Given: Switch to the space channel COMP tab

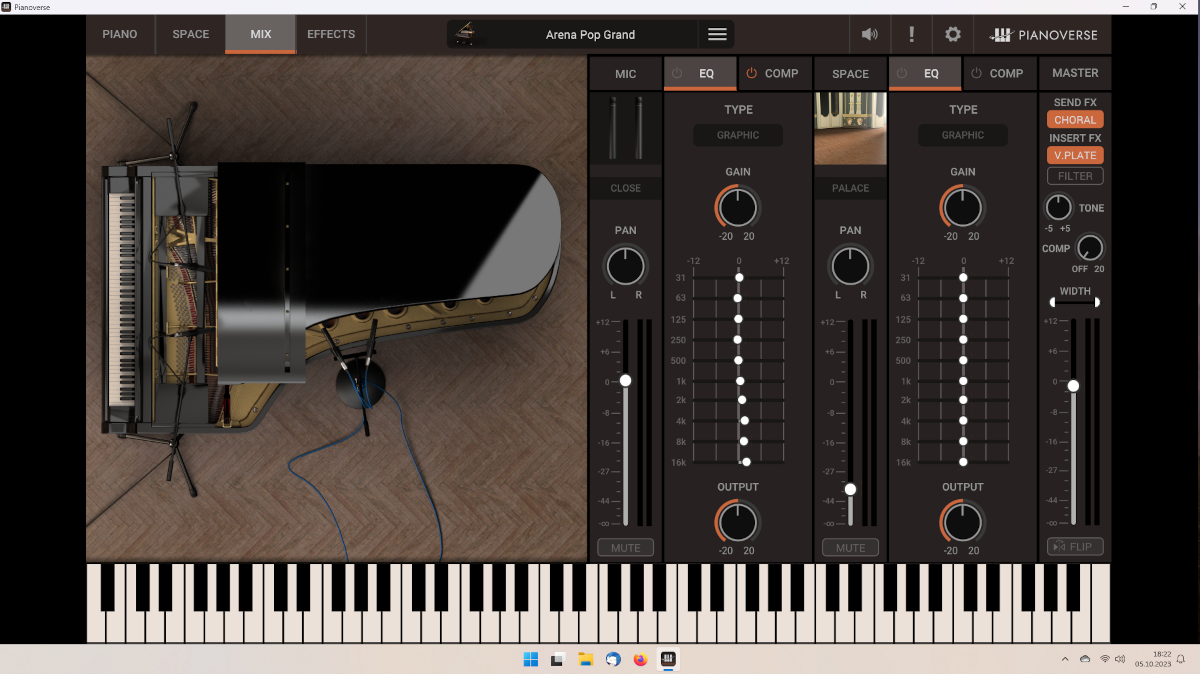Looking at the screenshot, I should tap(1000, 73).
